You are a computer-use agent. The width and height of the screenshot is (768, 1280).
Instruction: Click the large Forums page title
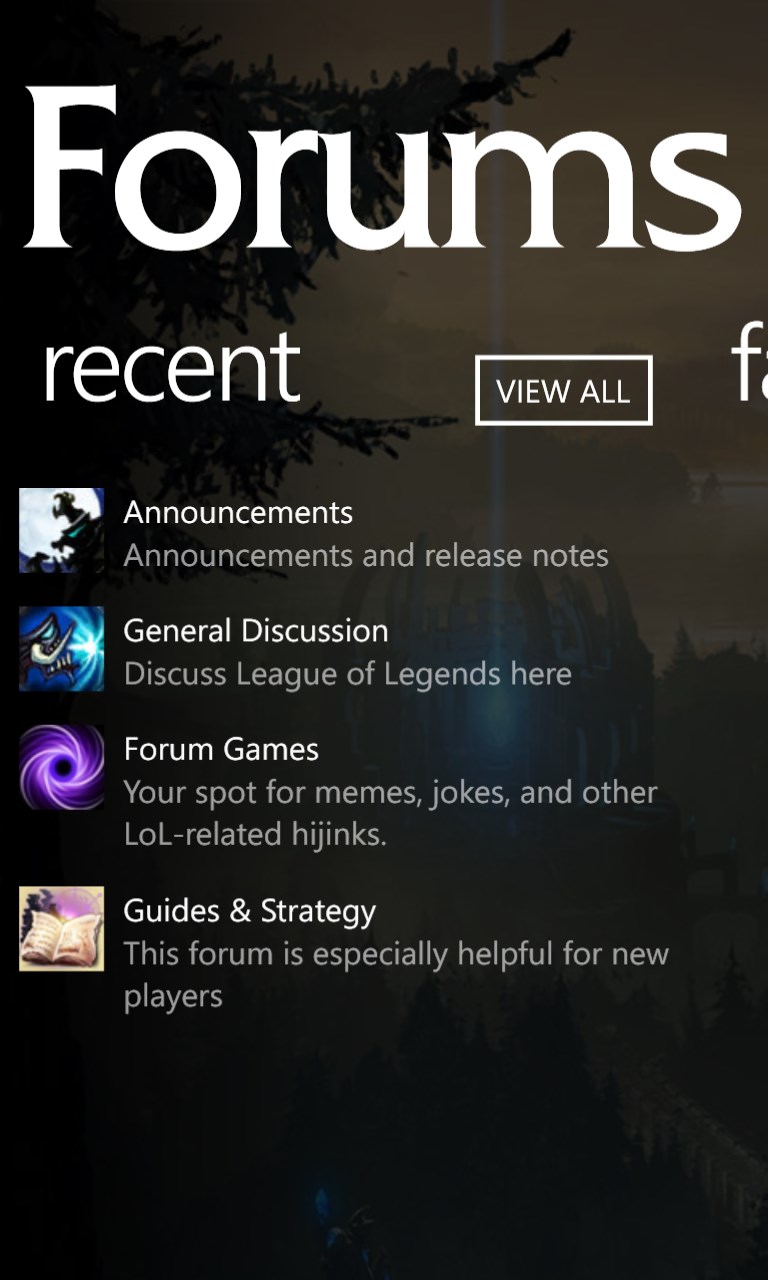382,168
